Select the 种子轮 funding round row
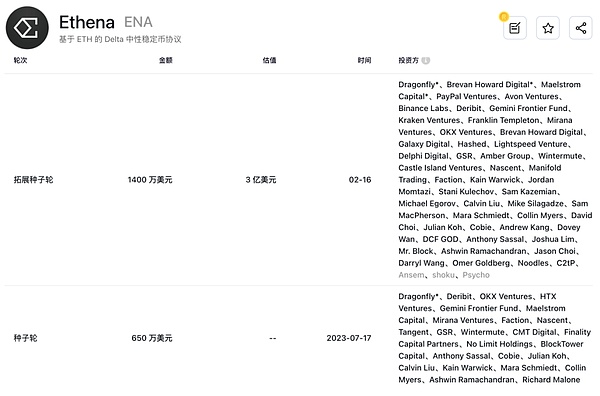Image resolution: width=600 pixels, height=396 pixels. [298, 338]
